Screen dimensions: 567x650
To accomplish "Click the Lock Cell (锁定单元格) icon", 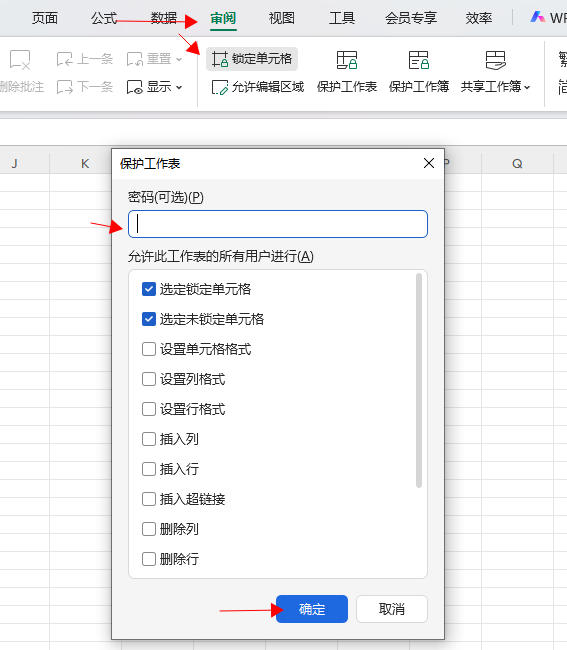I will (220, 59).
